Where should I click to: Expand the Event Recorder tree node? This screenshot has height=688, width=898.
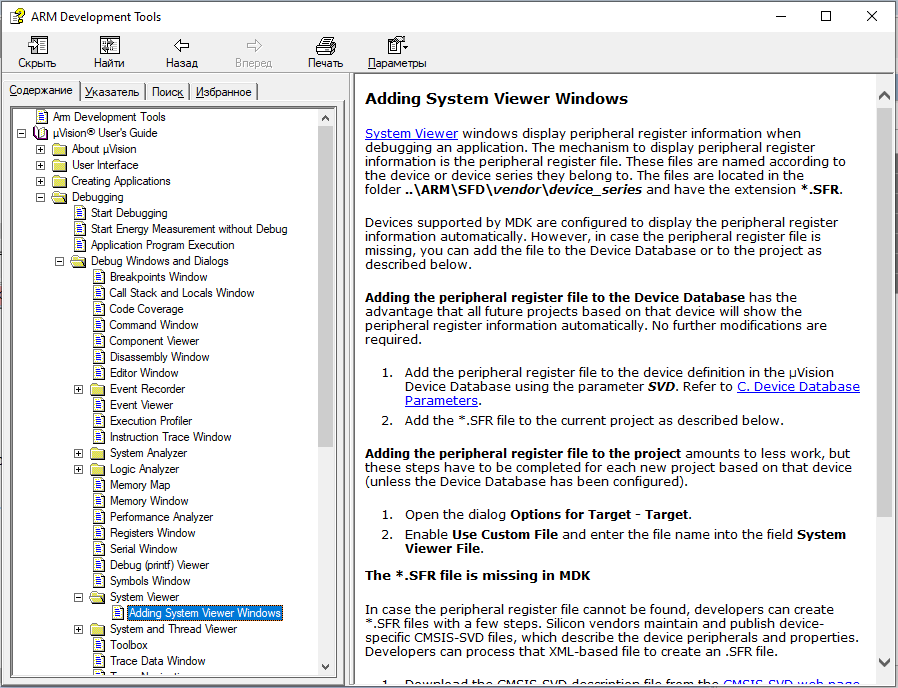[x=78, y=389]
